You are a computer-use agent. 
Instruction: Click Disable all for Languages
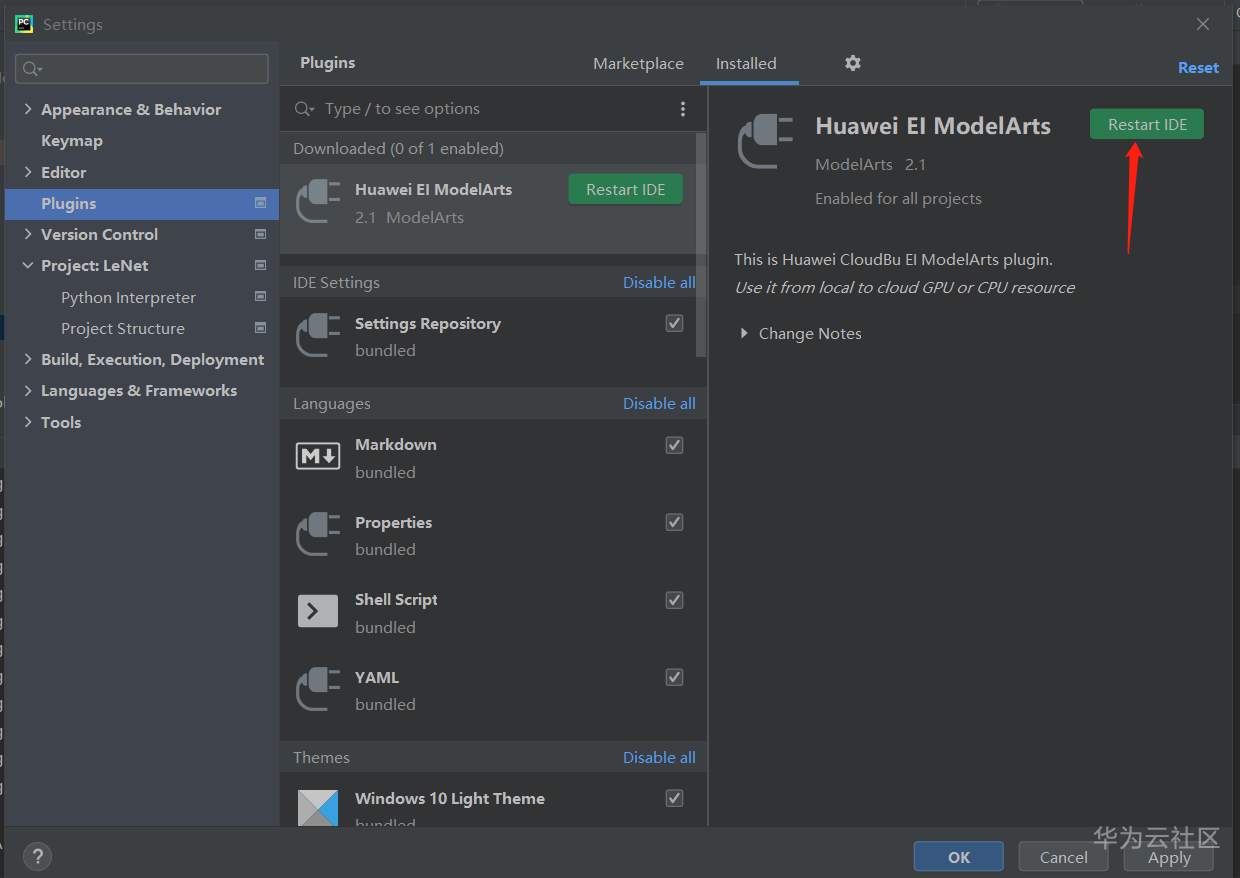point(659,403)
